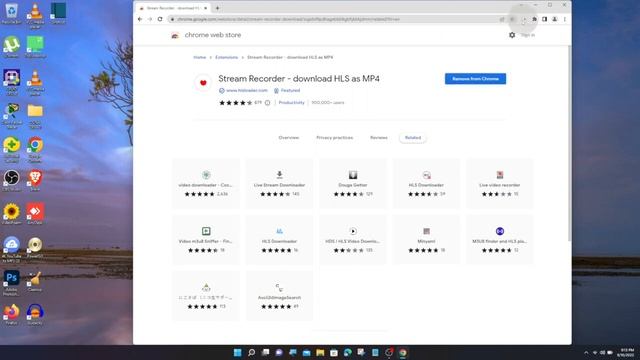Viewport: 640px width, 360px height.
Task: Open the video downloader - Coc... card
Action: click(206, 184)
